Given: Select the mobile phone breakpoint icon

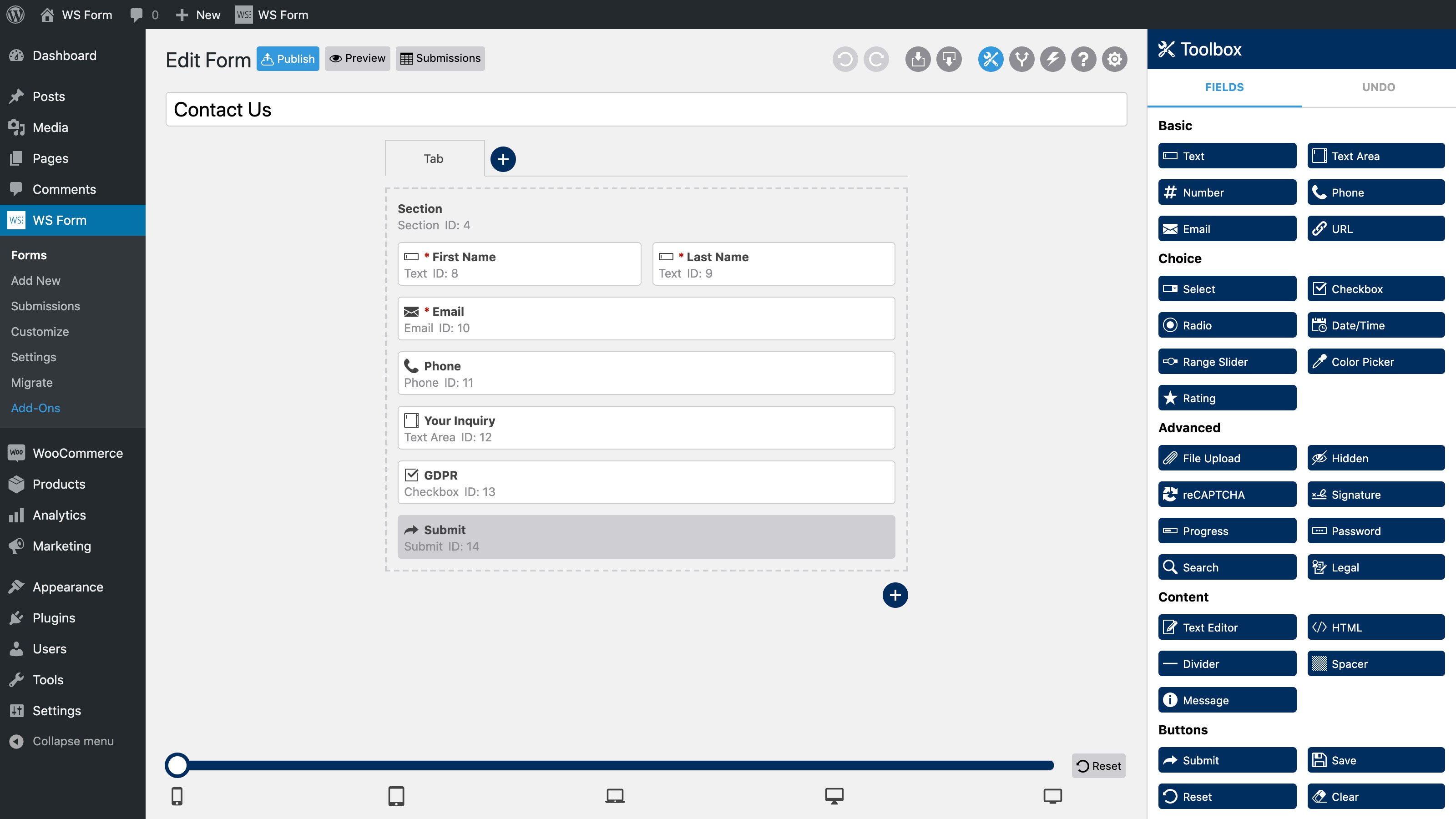Looking at the screenshot, I should coord(177,796).
